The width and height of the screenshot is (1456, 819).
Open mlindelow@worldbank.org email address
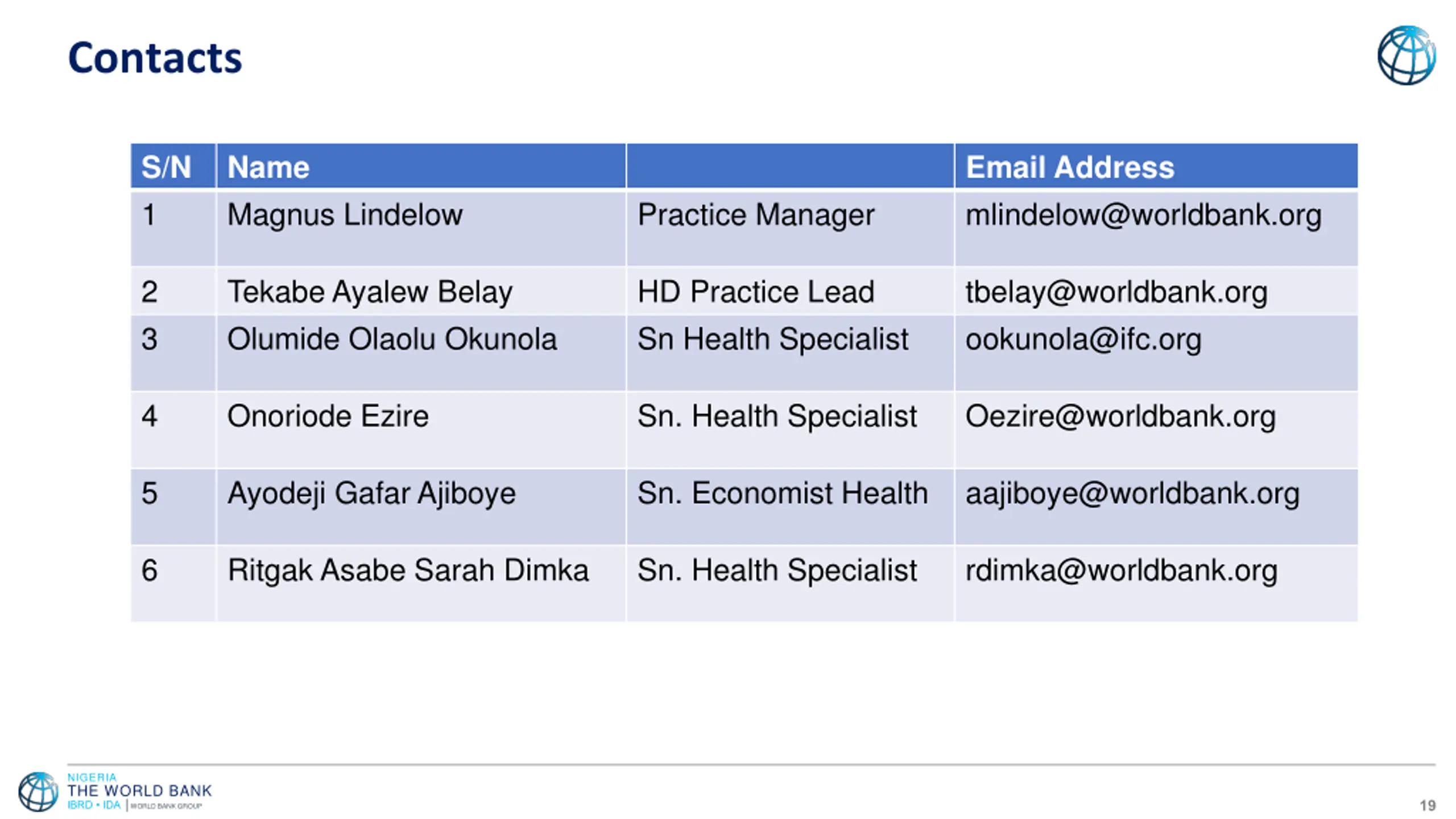pyautogui.click(x=1143, y=216)
